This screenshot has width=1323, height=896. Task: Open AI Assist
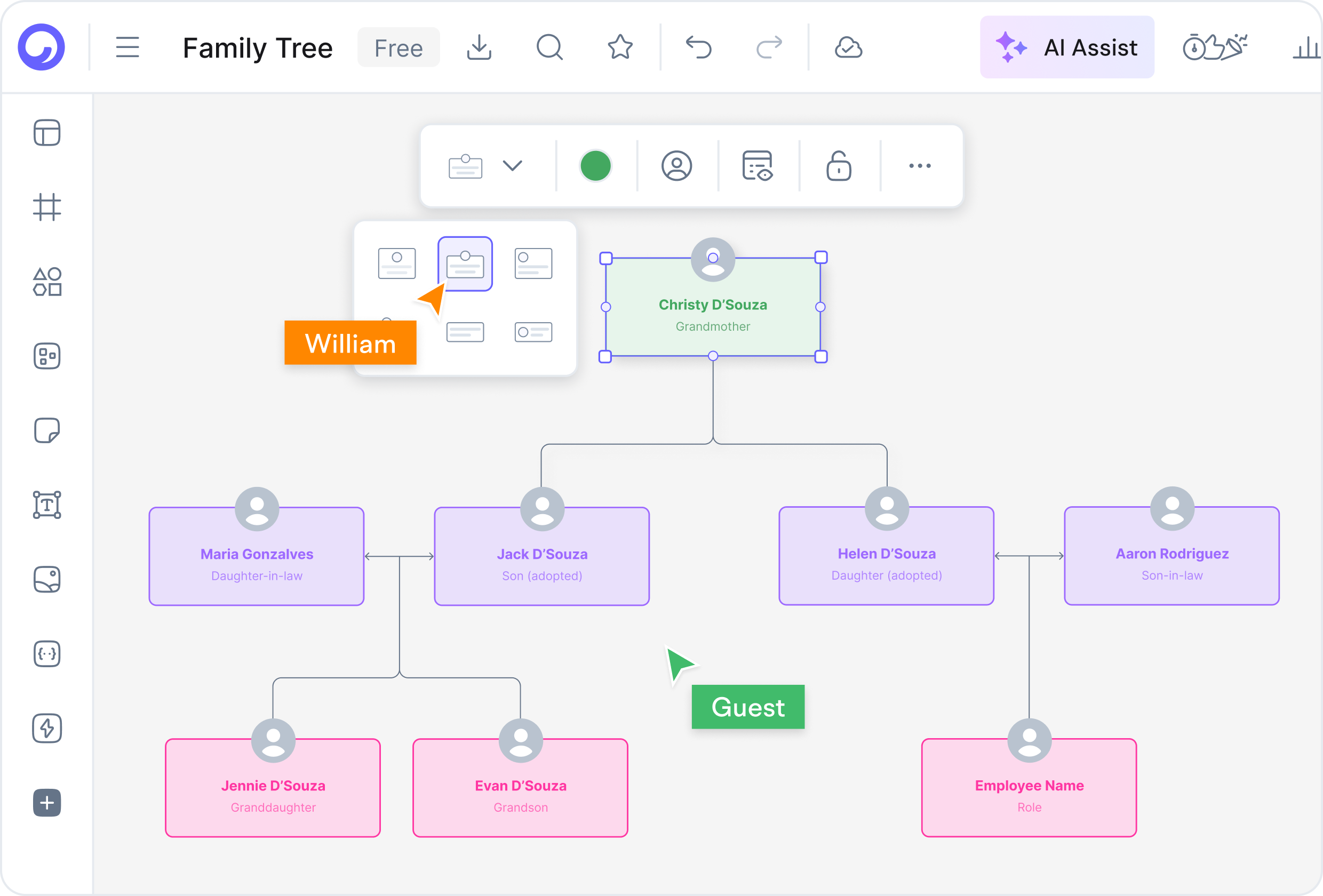click(1067, 47)
